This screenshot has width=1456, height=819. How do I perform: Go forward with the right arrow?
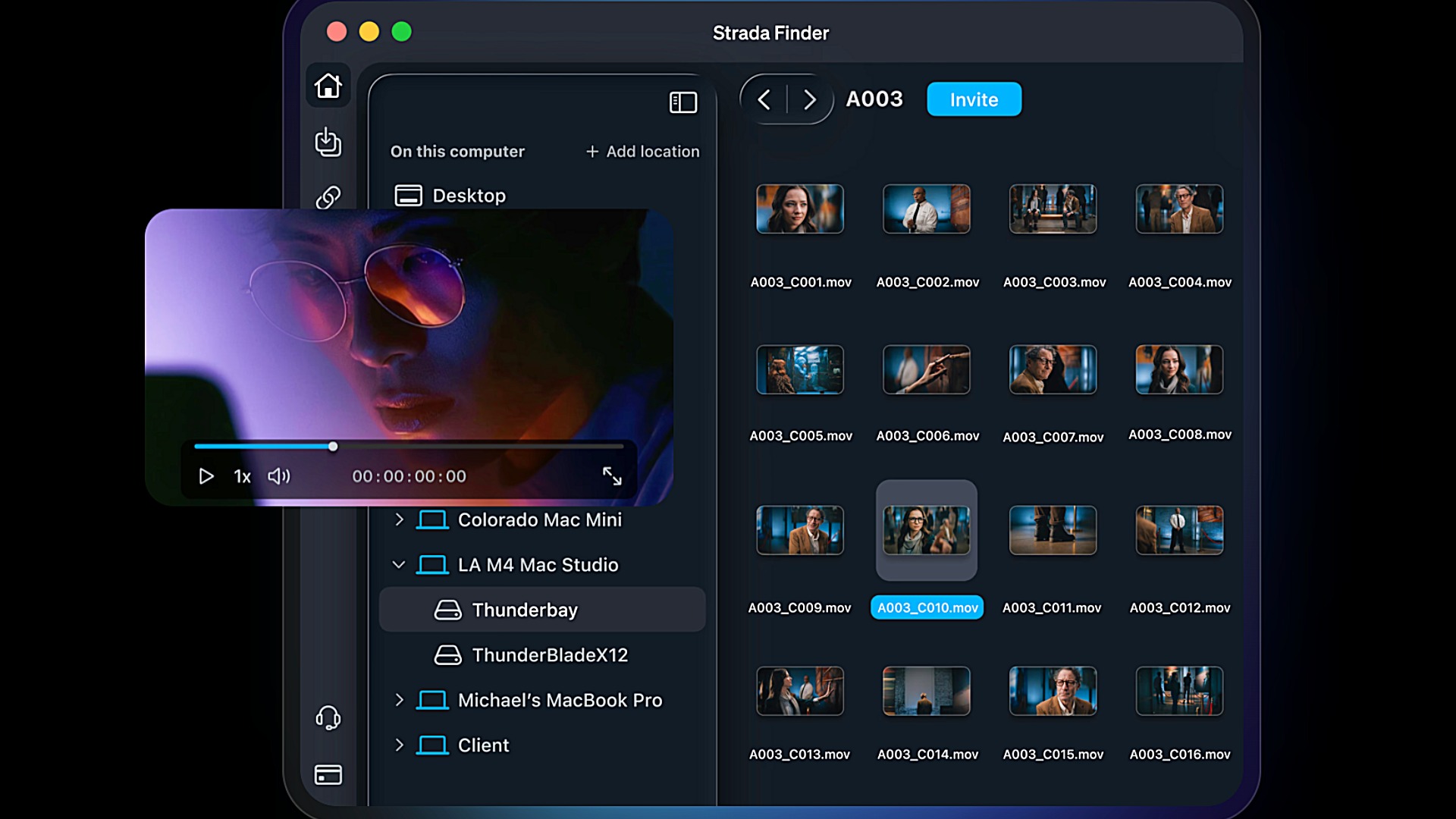tap(809, 99)
